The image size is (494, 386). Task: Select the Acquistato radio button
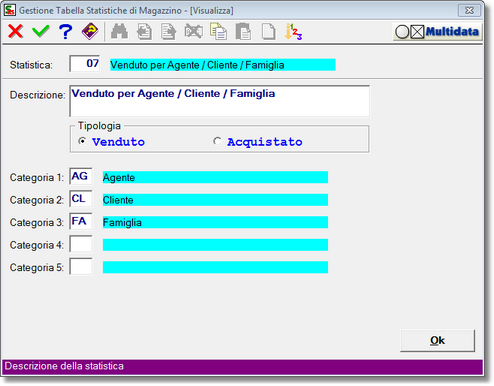(x=217, y=141)
